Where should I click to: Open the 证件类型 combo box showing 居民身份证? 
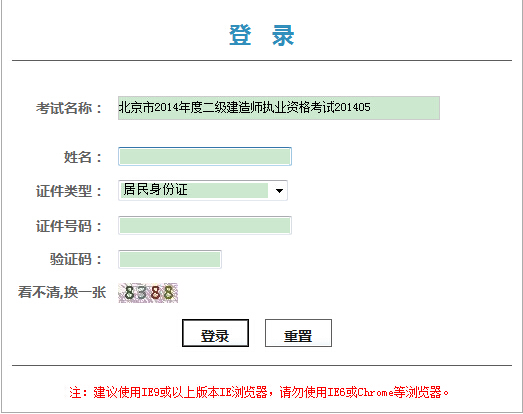click(203, 190)
